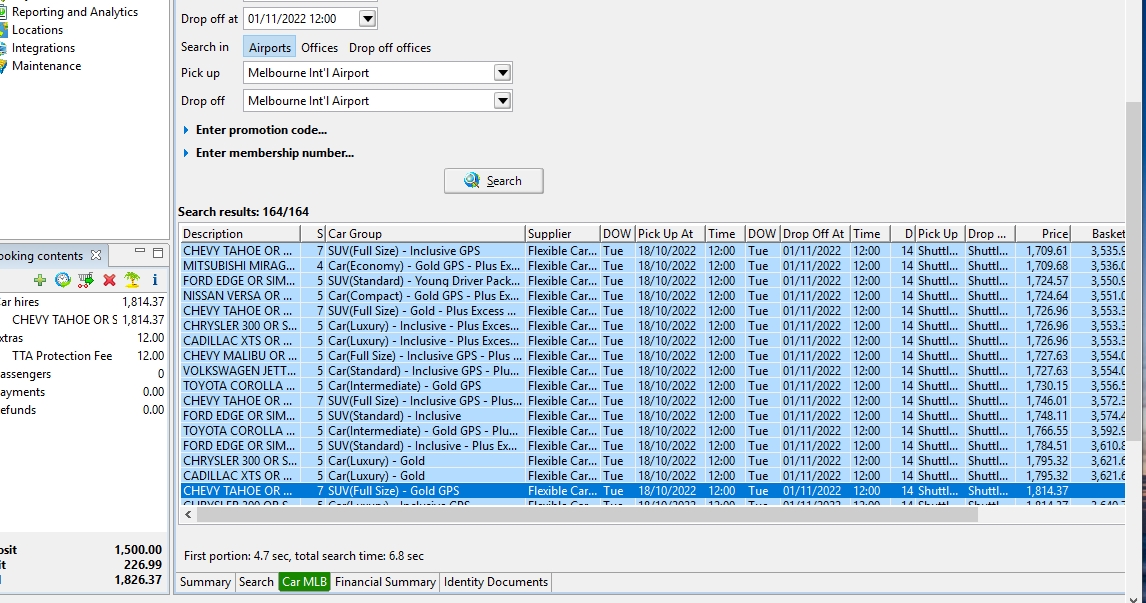1146x603 pixels.
Task: Select the Car MLB tab
Action: (305, 582)
